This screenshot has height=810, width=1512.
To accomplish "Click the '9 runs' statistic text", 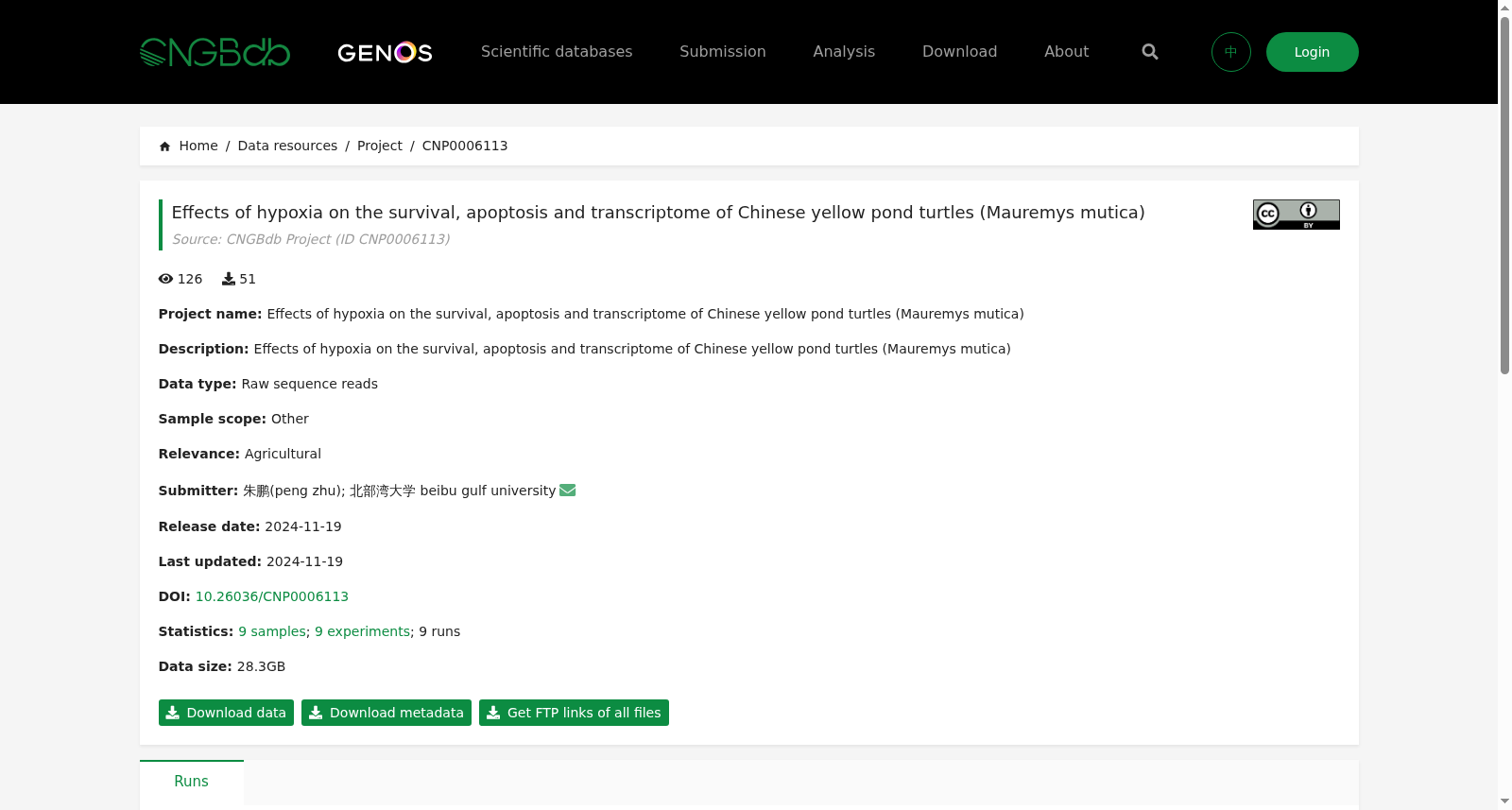I will pyautogui.click(x=439, y=631).
